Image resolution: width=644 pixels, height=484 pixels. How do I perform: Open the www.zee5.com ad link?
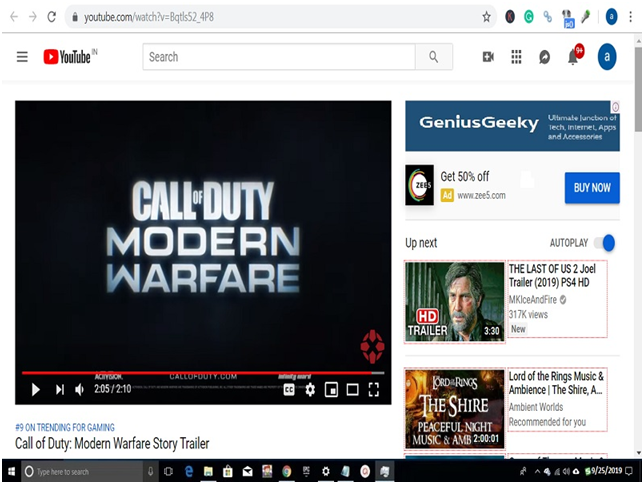point(481,195)
